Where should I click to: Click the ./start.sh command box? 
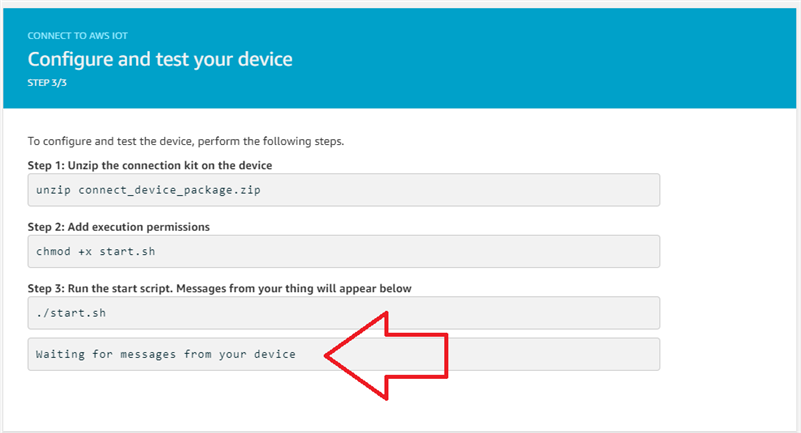pos(343,313)
